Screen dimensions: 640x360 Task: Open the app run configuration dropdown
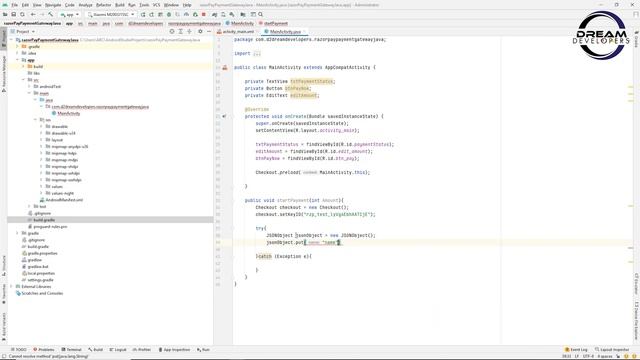[x=69, y=14]
